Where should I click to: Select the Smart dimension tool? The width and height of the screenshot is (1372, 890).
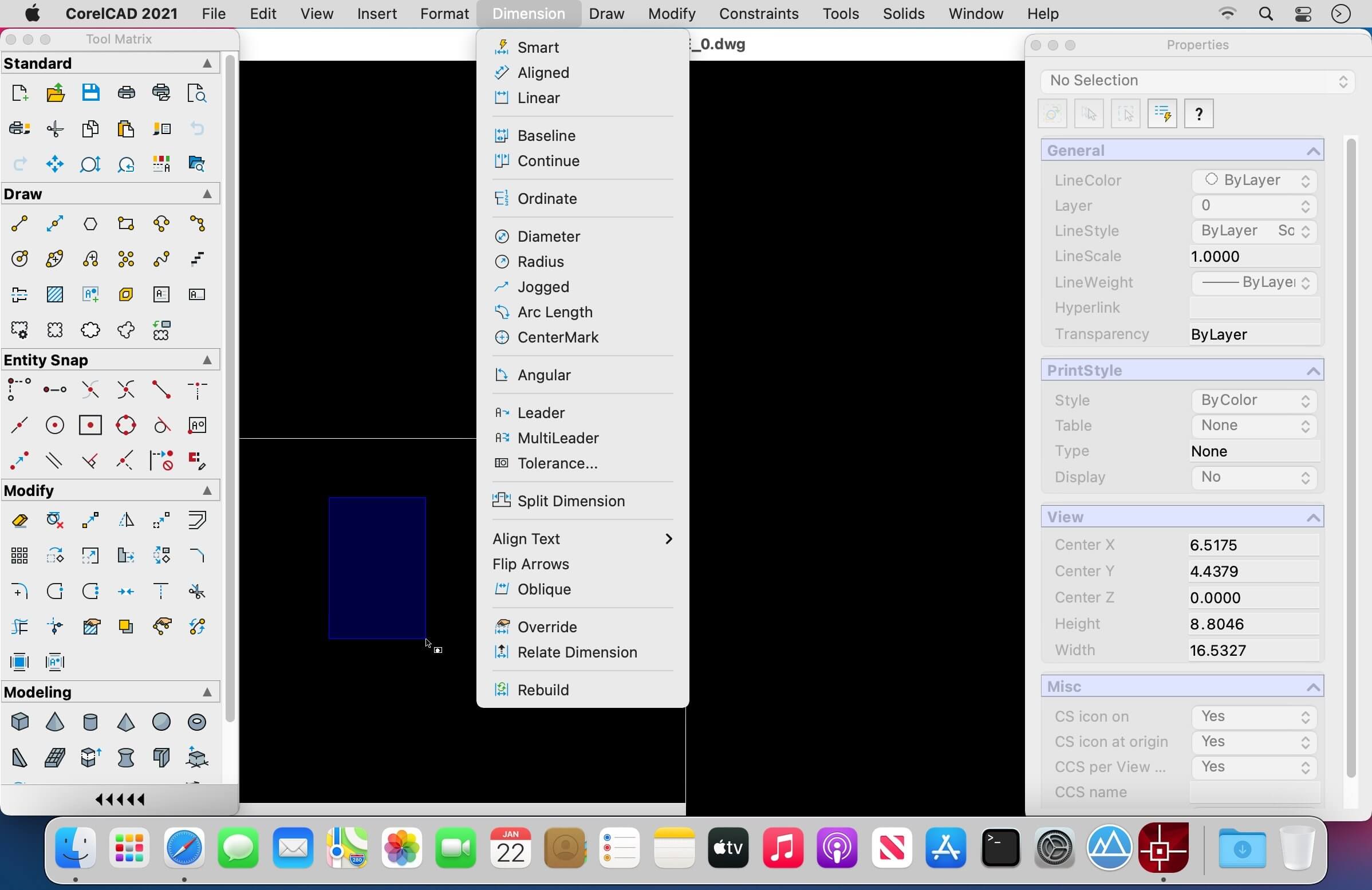[x=537, y=47]
